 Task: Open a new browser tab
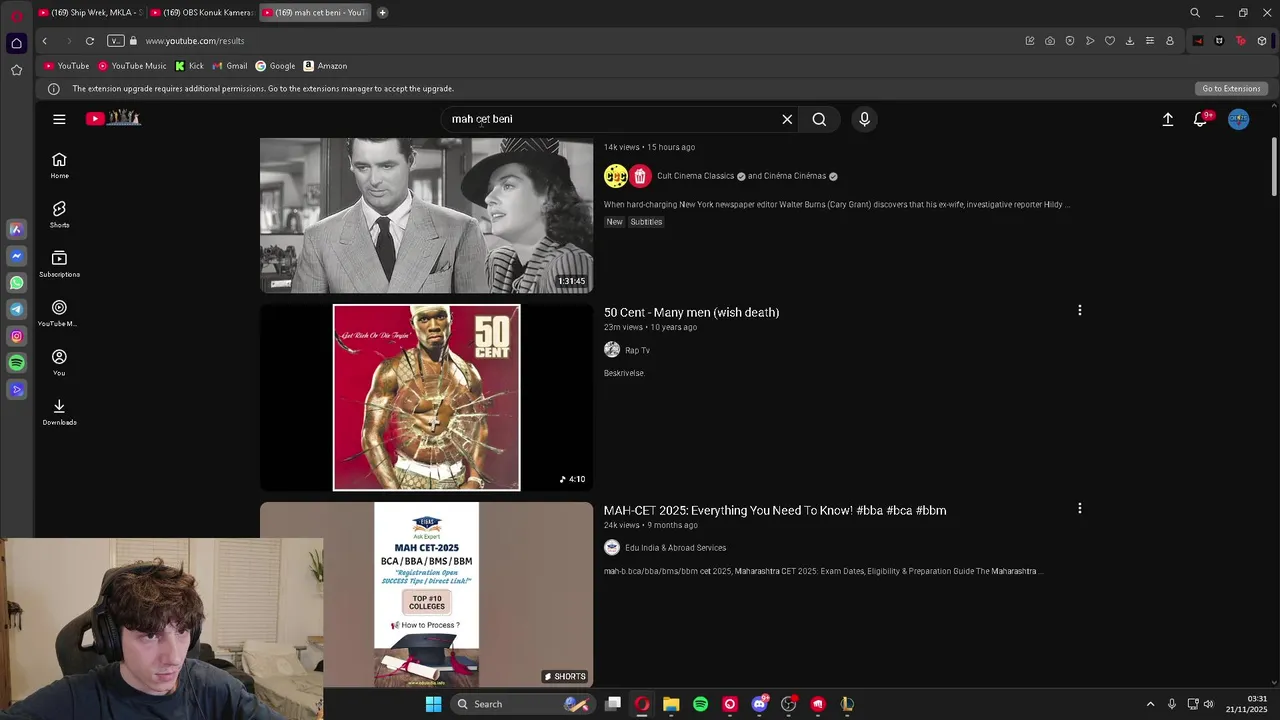point(382,13)
